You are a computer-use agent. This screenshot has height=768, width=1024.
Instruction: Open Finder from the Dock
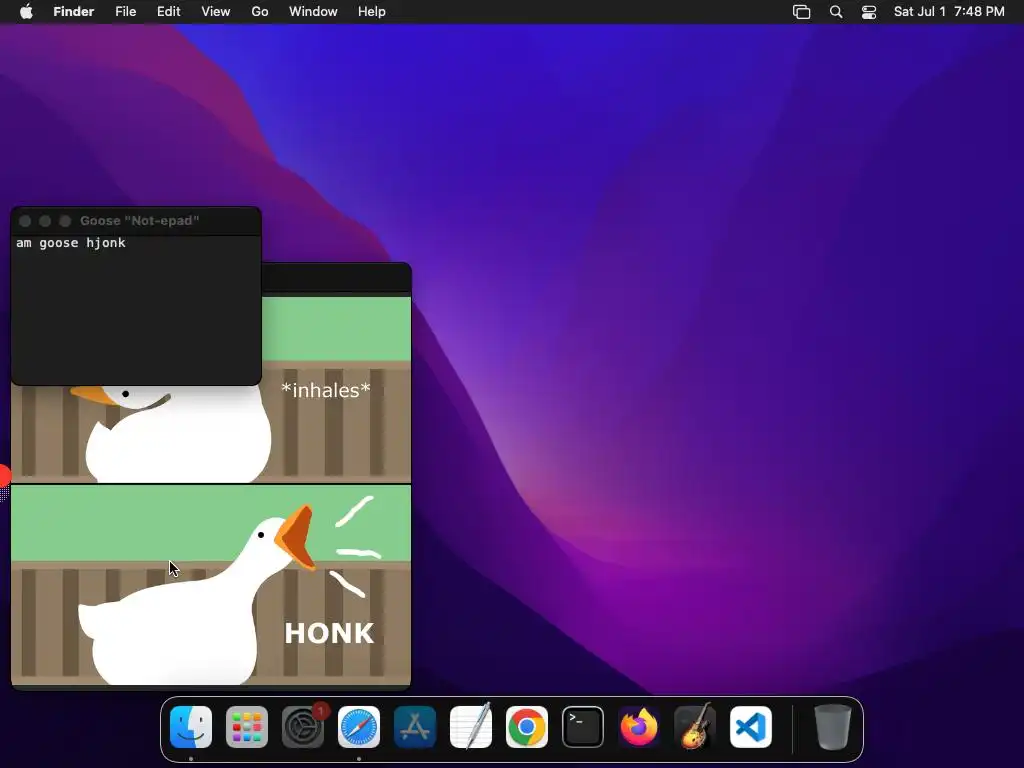pos(191,727)
